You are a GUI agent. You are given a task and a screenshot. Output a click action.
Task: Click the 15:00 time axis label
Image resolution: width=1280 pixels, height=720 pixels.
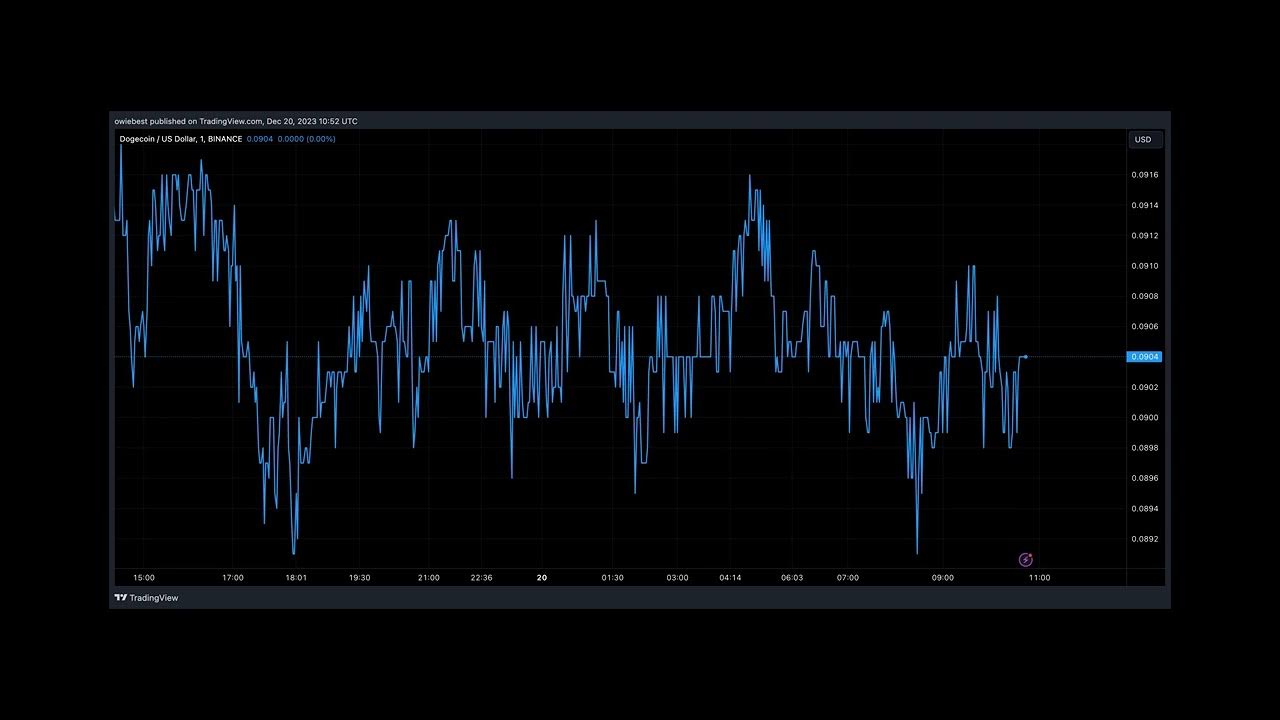click(x=144, y=578)
